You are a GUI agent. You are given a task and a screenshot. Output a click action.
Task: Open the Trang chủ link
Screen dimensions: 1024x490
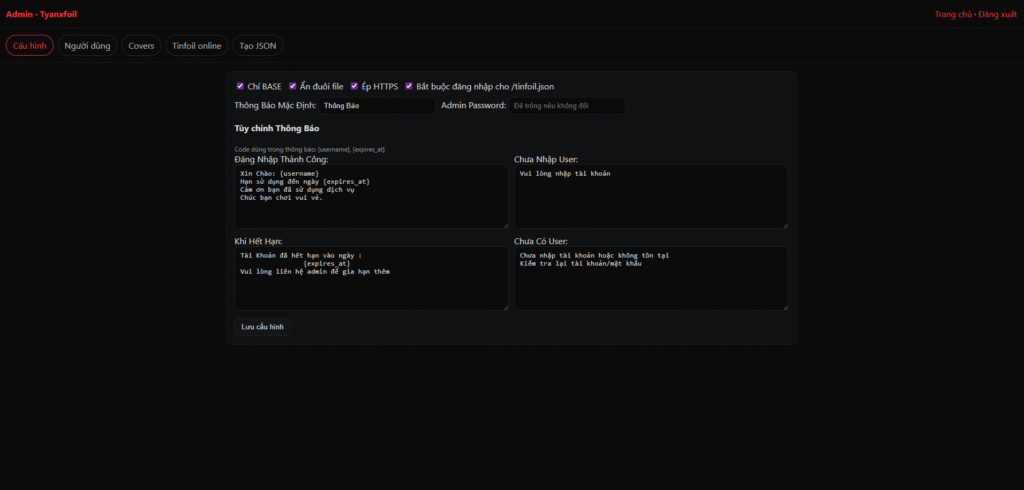(953, 15)
